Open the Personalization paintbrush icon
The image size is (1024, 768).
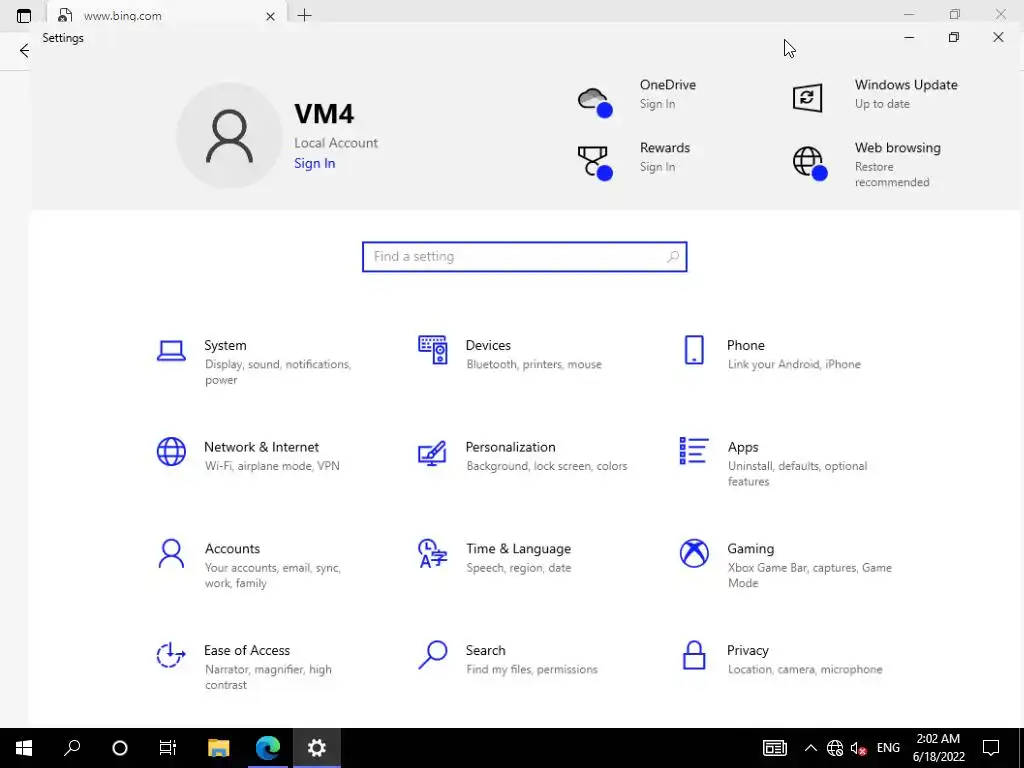pos(432,453)
